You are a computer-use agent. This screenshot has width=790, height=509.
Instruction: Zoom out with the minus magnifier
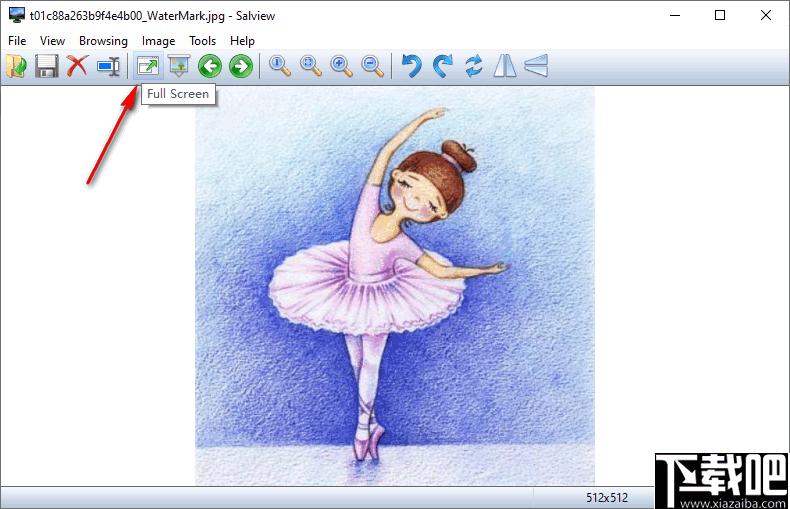click(372, 66)
